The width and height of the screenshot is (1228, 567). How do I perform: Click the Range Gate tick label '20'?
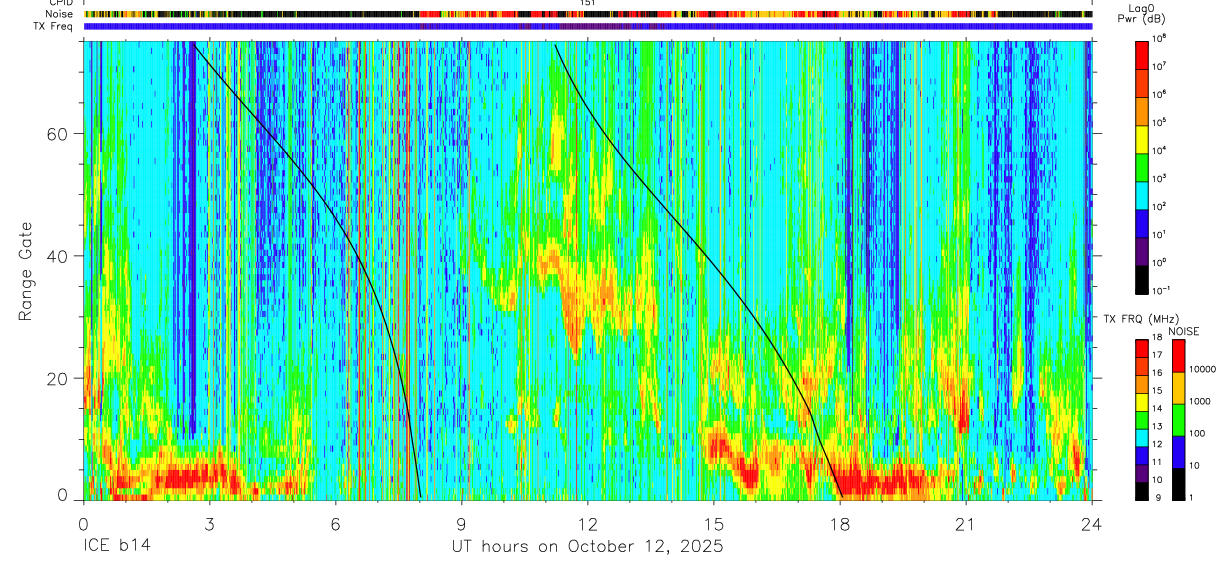(59, 378)
